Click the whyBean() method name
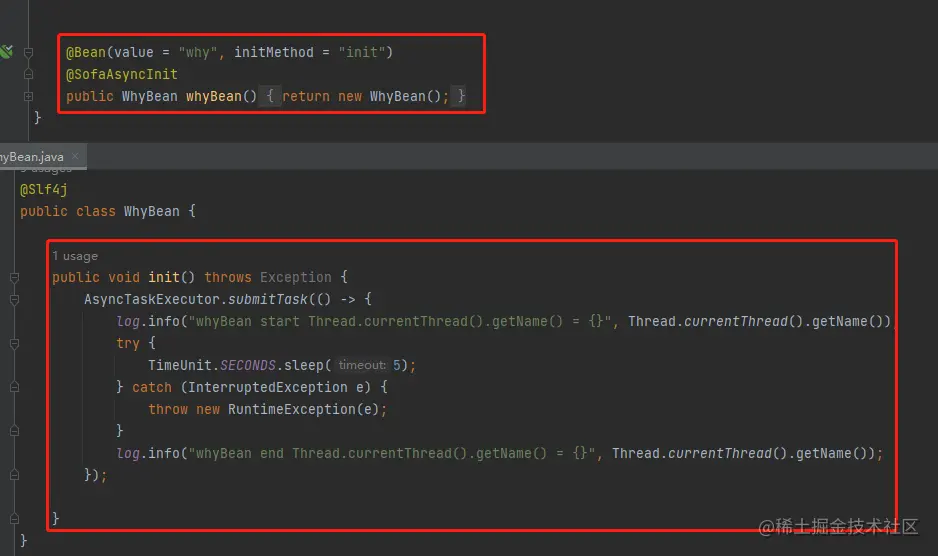Image resolution: width=938 pixels, height=556 pixels. (214, 96)
